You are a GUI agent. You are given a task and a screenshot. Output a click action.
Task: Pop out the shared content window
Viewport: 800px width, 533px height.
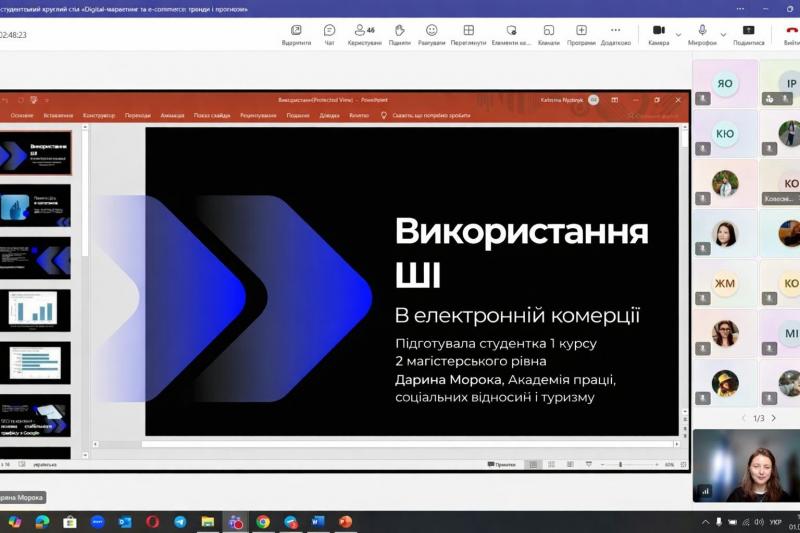tap(295, 34)
